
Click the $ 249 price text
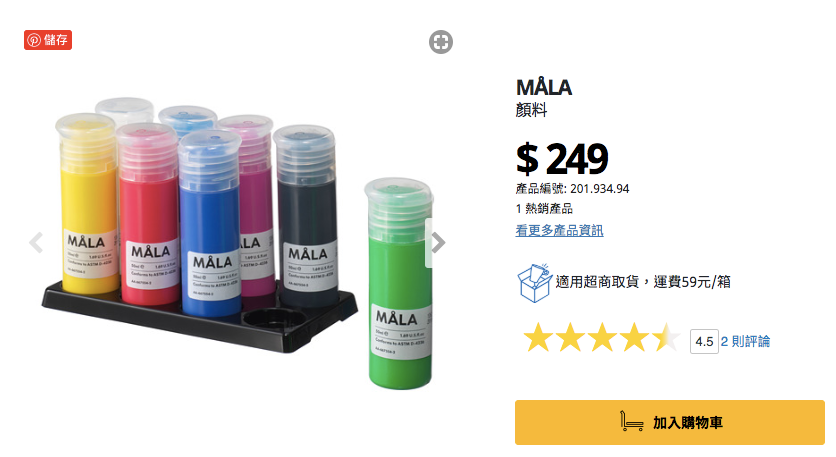[562, 159]
